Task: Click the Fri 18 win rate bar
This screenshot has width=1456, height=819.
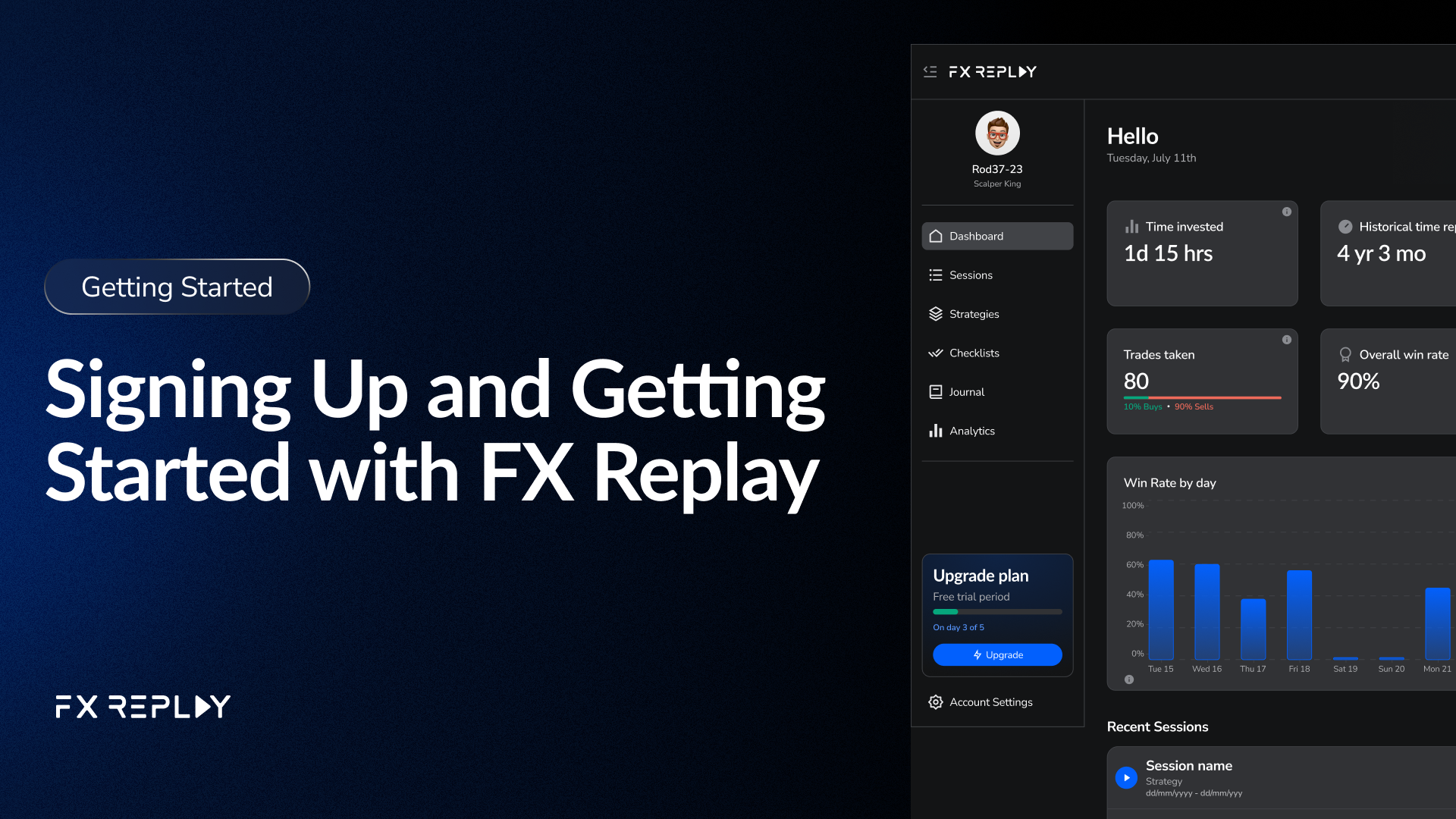Action: tap(1299, 614)
